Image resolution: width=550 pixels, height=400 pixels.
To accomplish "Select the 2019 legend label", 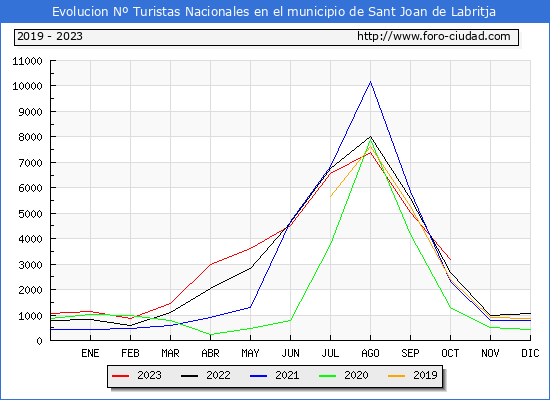I will click(x=425, y=375).
